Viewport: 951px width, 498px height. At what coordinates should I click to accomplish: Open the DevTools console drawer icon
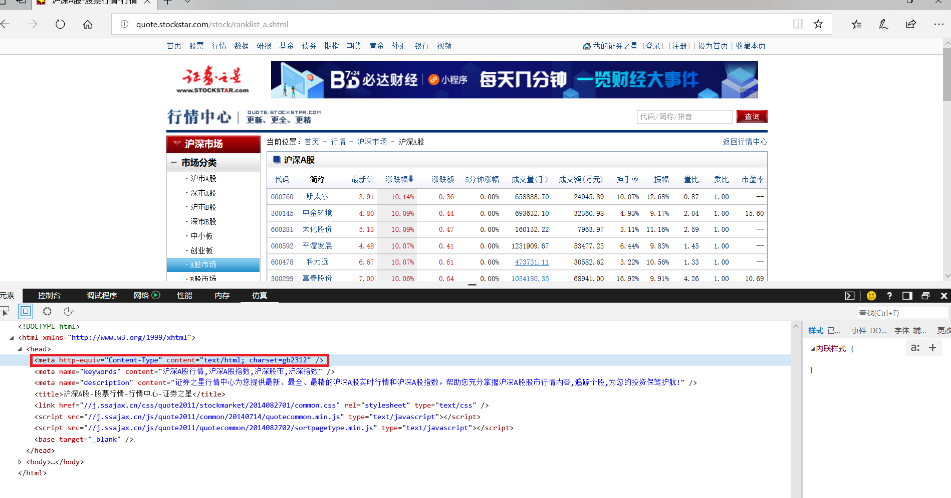tap(850, 295)
